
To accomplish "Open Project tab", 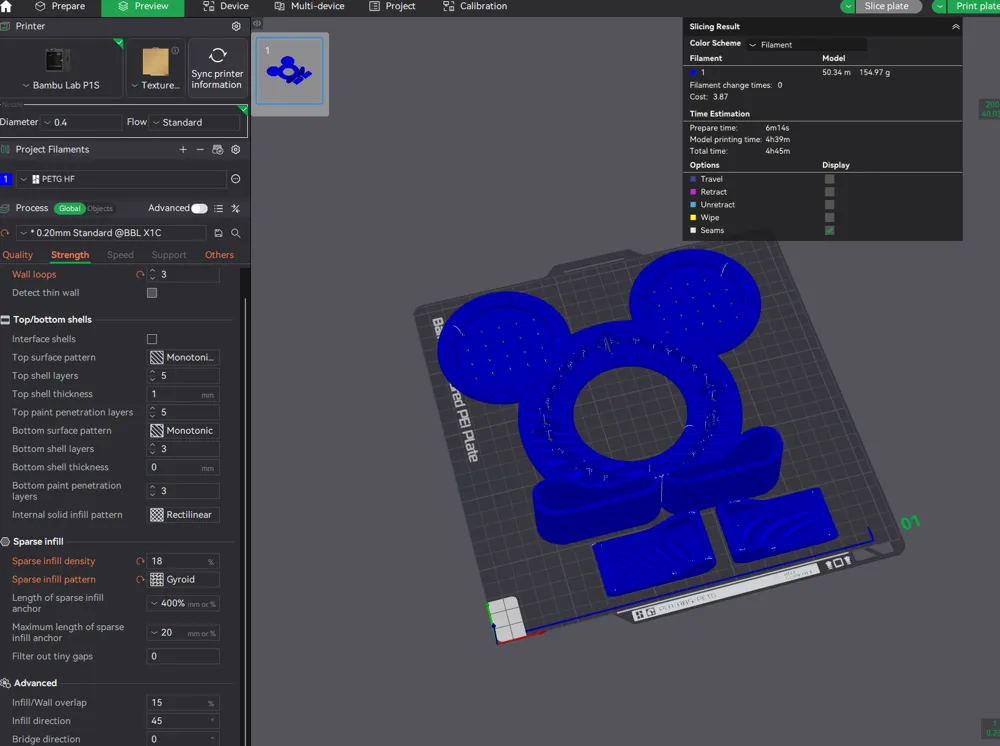I will (x=392, y=6).
